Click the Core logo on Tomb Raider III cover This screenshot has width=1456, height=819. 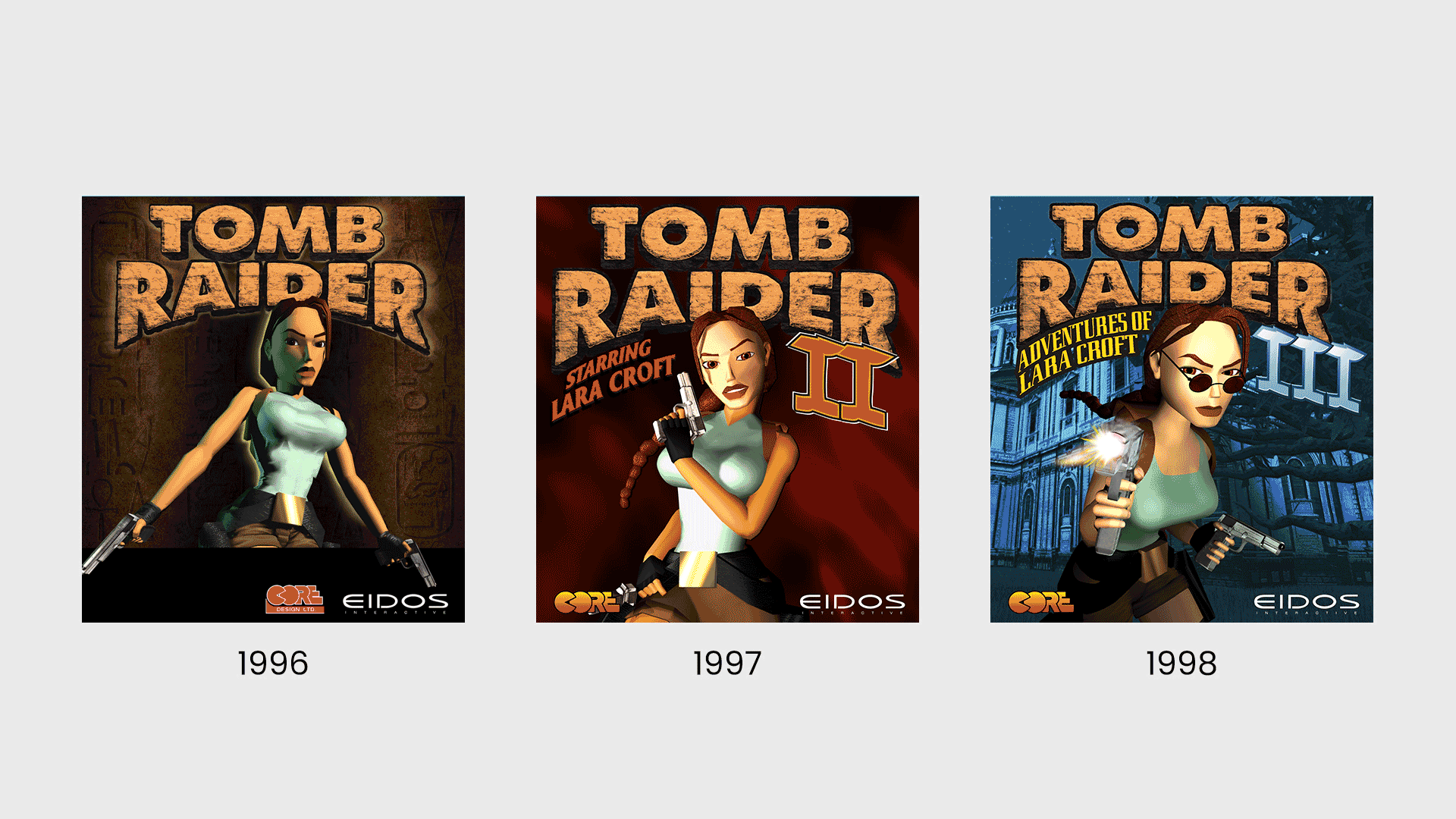click(x=1040, y=602)
